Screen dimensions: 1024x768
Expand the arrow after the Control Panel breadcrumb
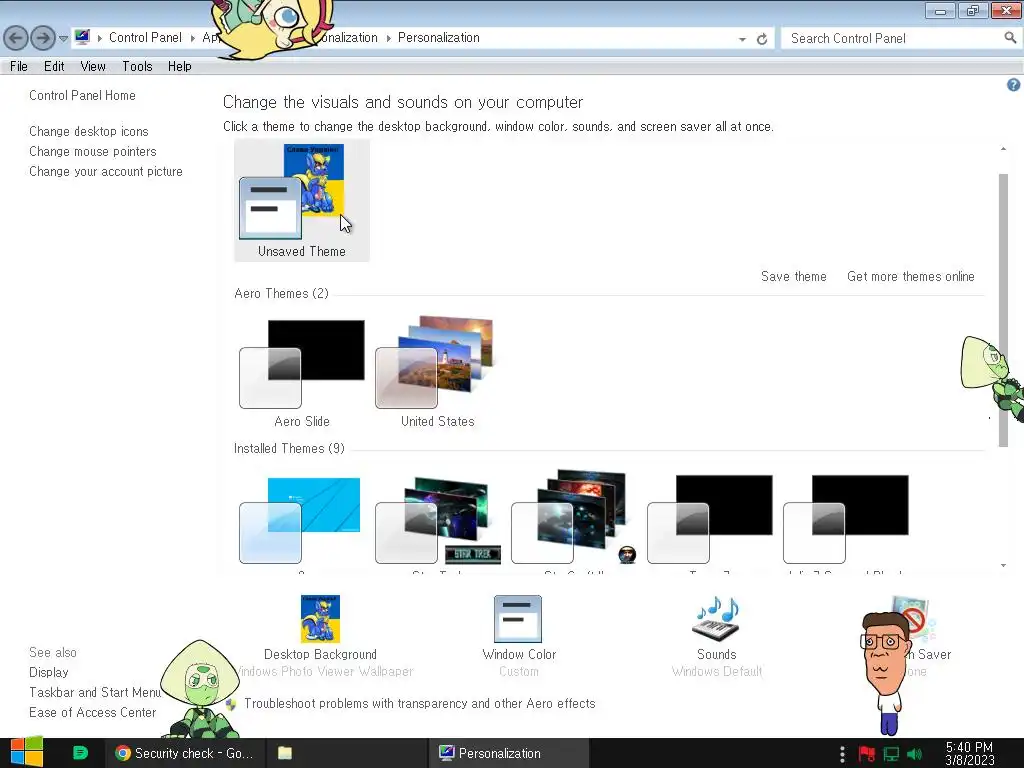point(193,39)
